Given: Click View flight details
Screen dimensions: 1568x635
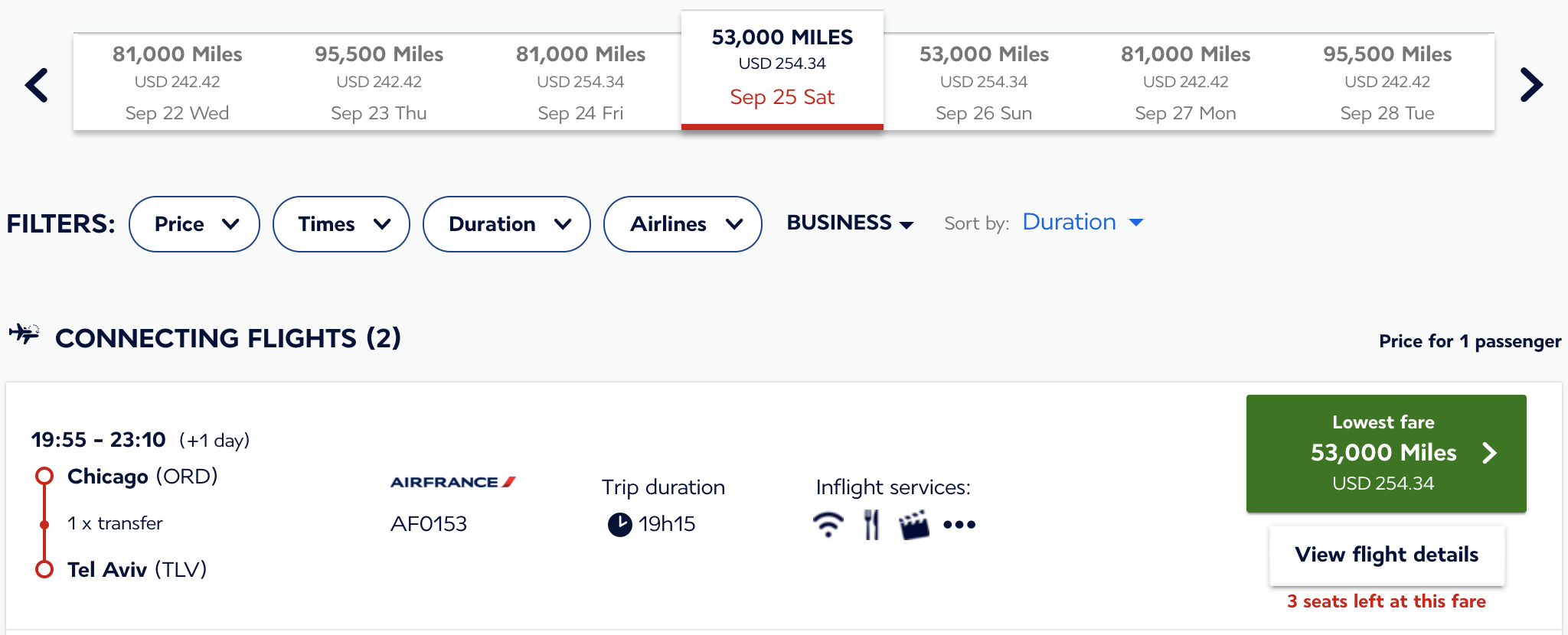Looking at the screenshot, I should coord(1386,555).
